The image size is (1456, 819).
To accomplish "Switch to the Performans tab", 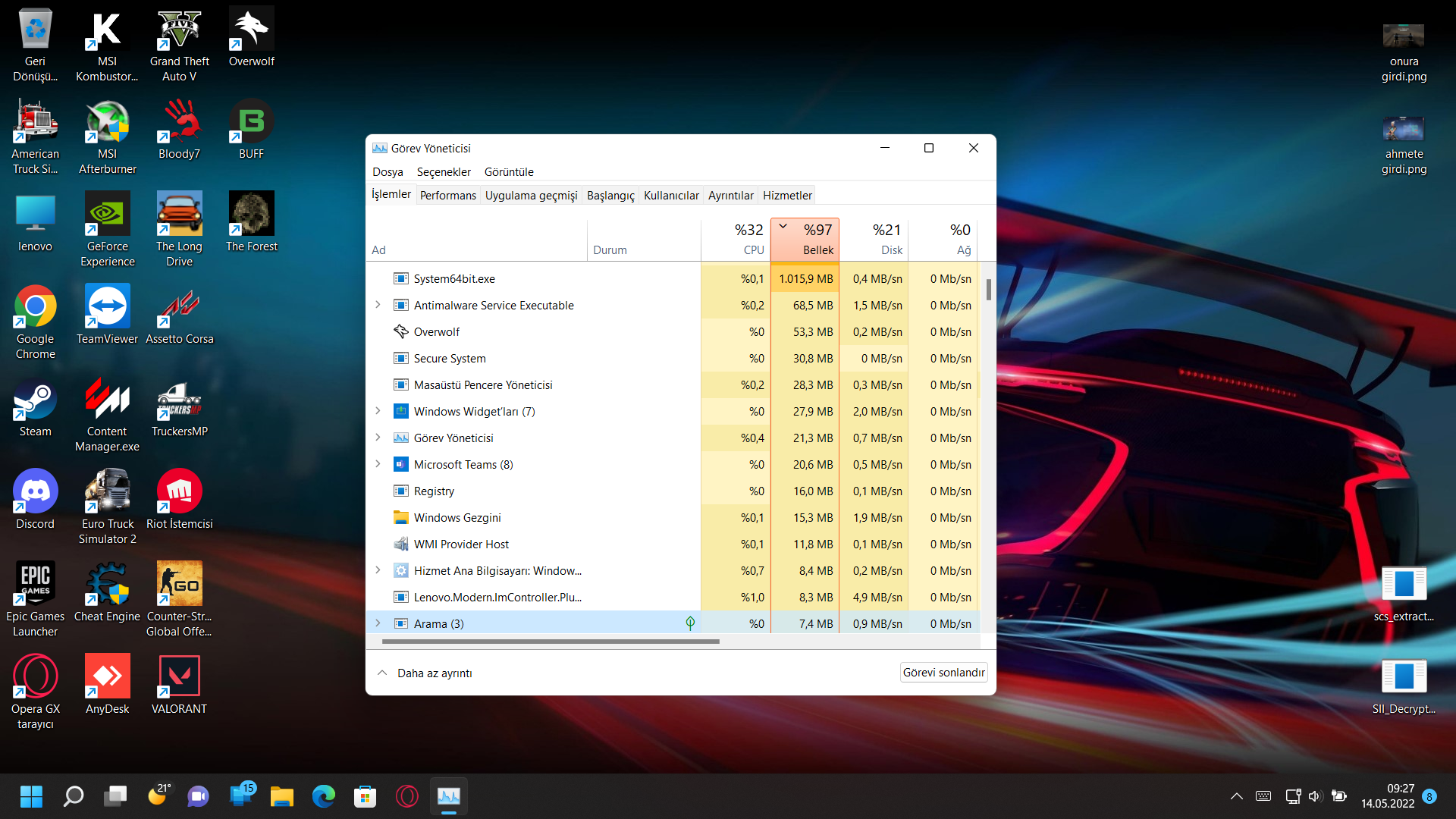I will [447, 195].
